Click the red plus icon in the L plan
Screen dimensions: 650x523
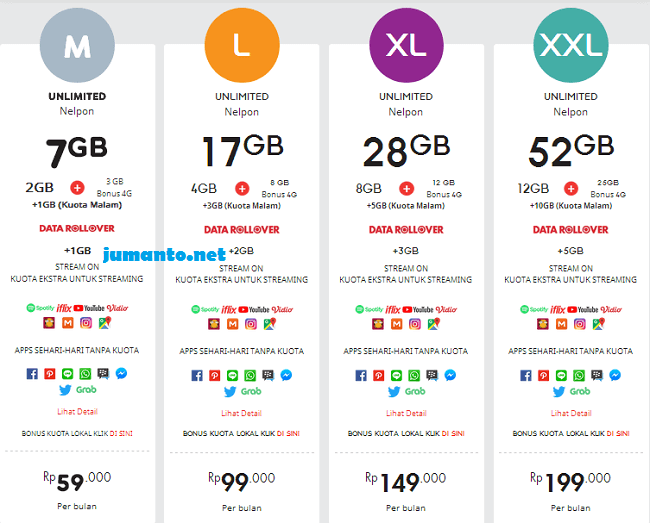click(242, 189)
